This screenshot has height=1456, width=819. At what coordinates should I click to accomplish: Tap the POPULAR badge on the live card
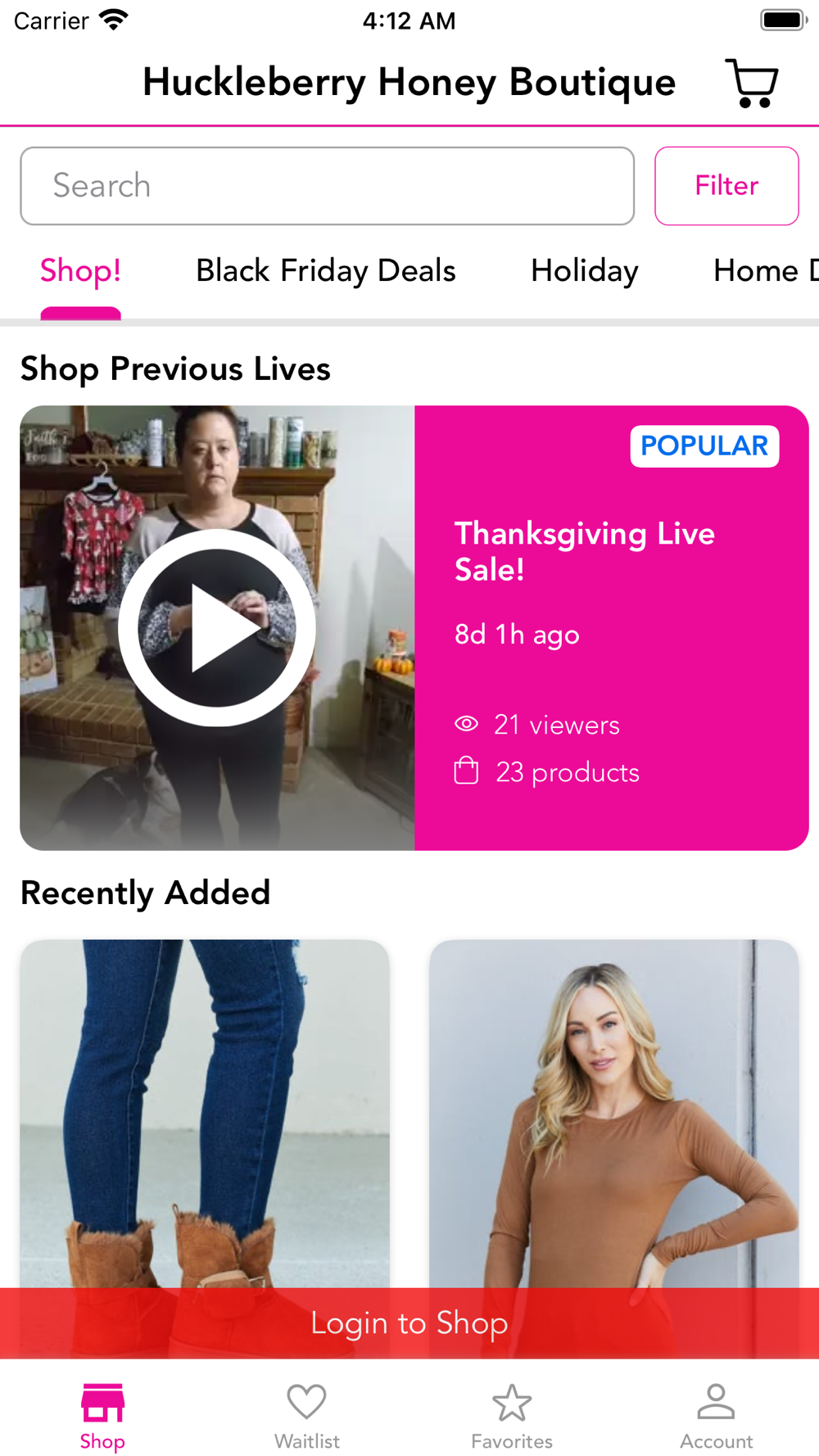(x=704, y=446)
